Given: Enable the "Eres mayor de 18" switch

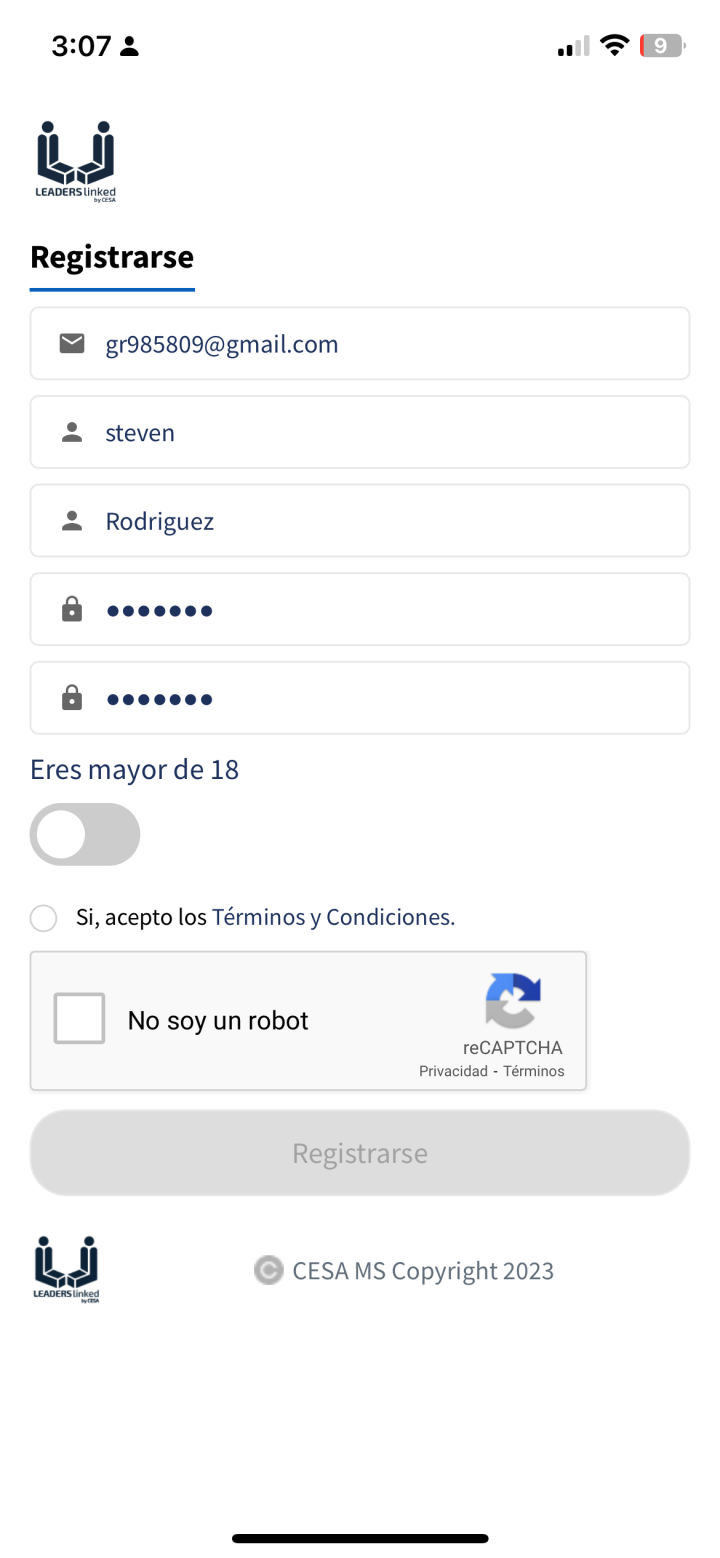Looking at the screenshot, I should coord(85,834).
